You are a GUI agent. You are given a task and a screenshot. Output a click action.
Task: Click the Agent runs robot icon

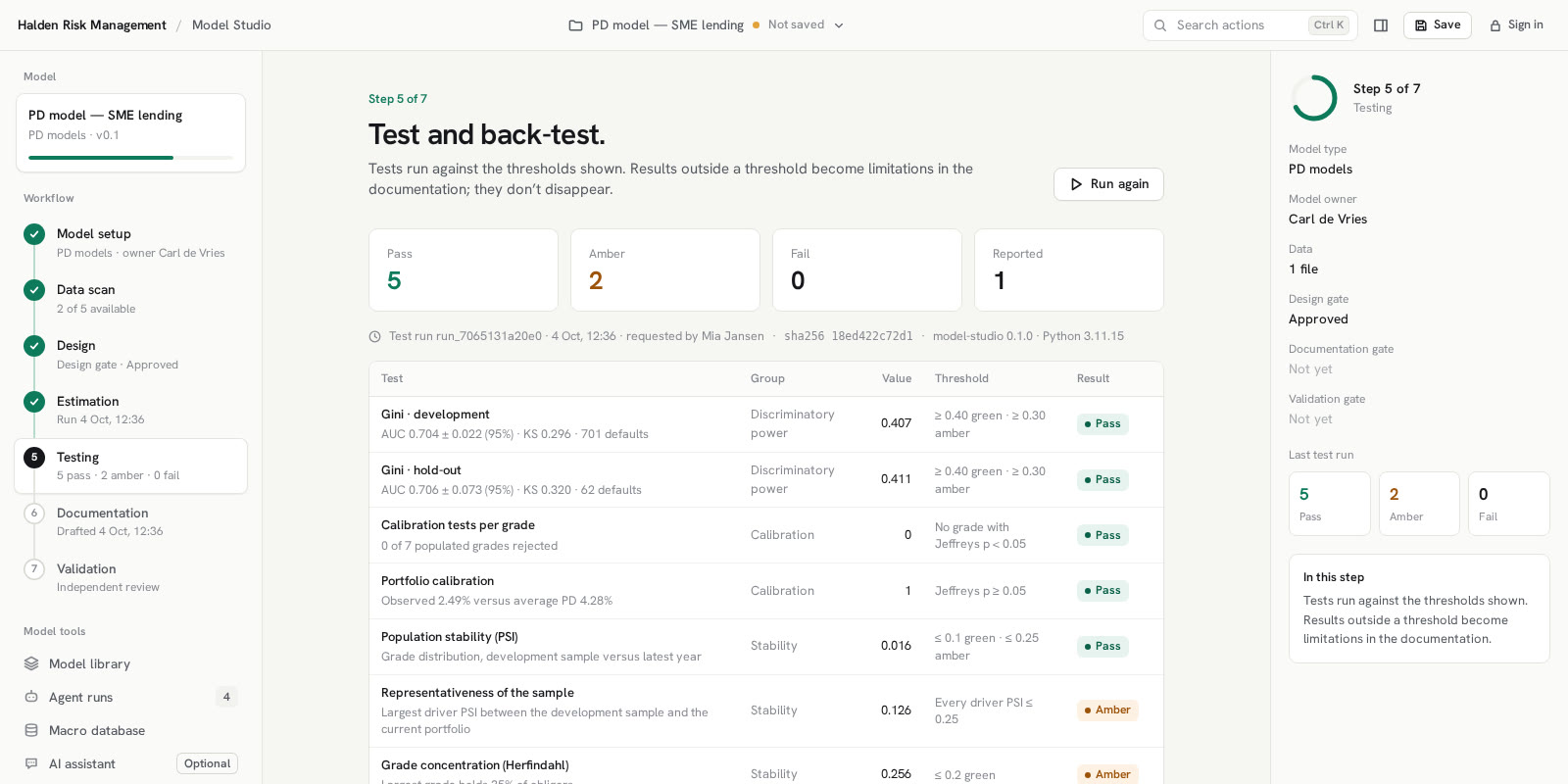point(31,698)
